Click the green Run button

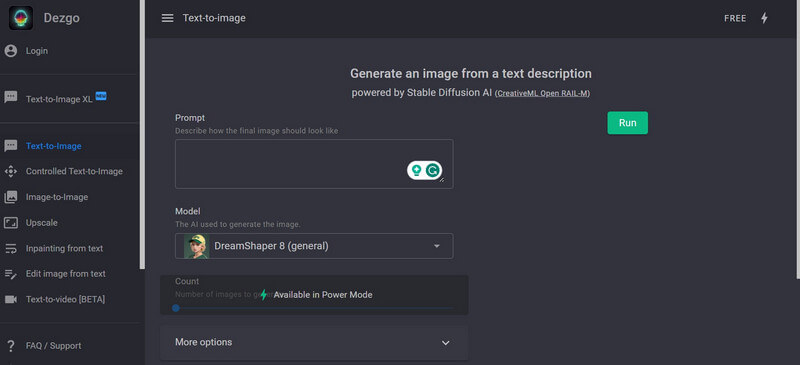[x=628, y=123]
